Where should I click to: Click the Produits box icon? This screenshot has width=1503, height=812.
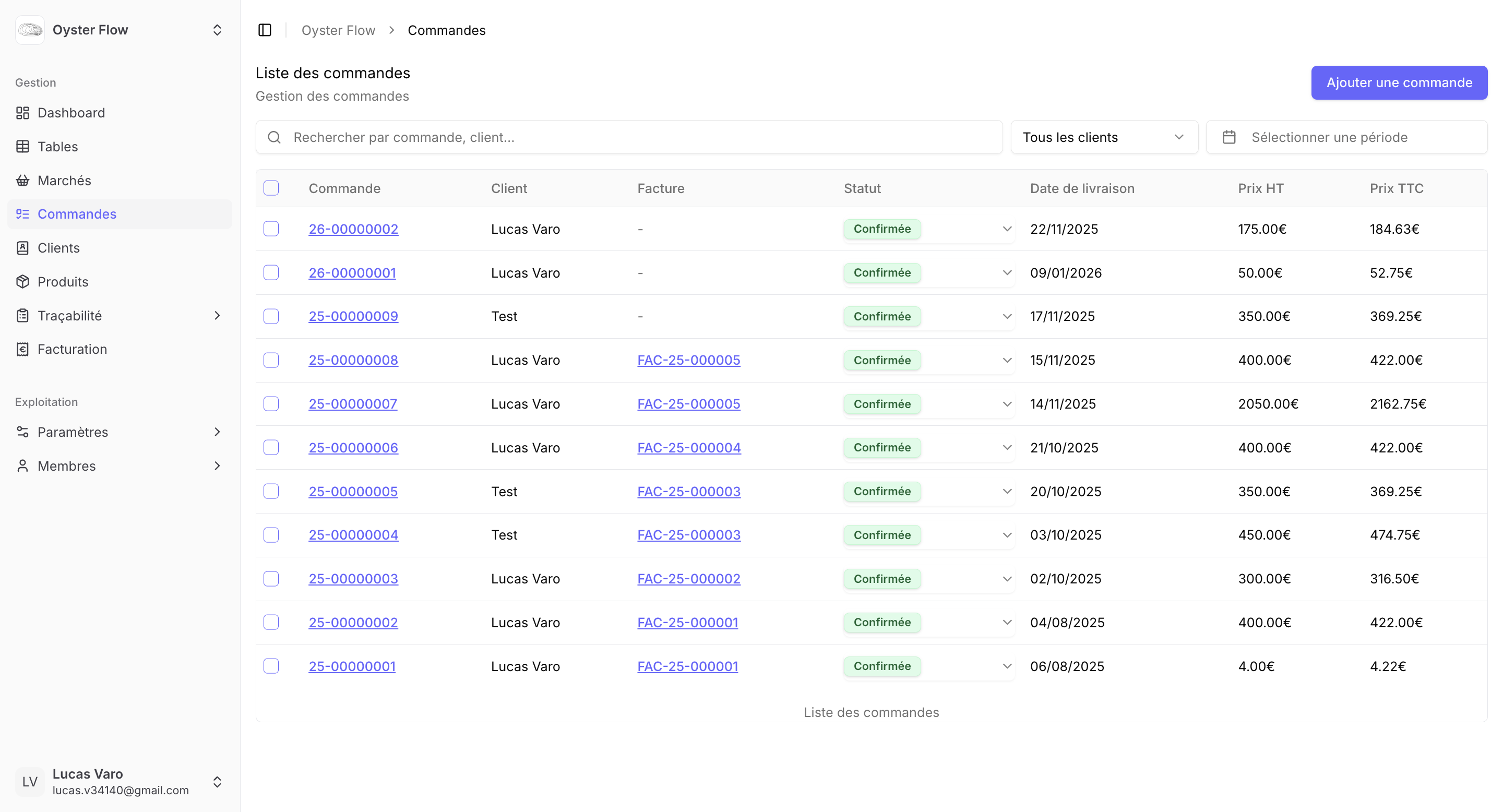click(x=23, y=282)
